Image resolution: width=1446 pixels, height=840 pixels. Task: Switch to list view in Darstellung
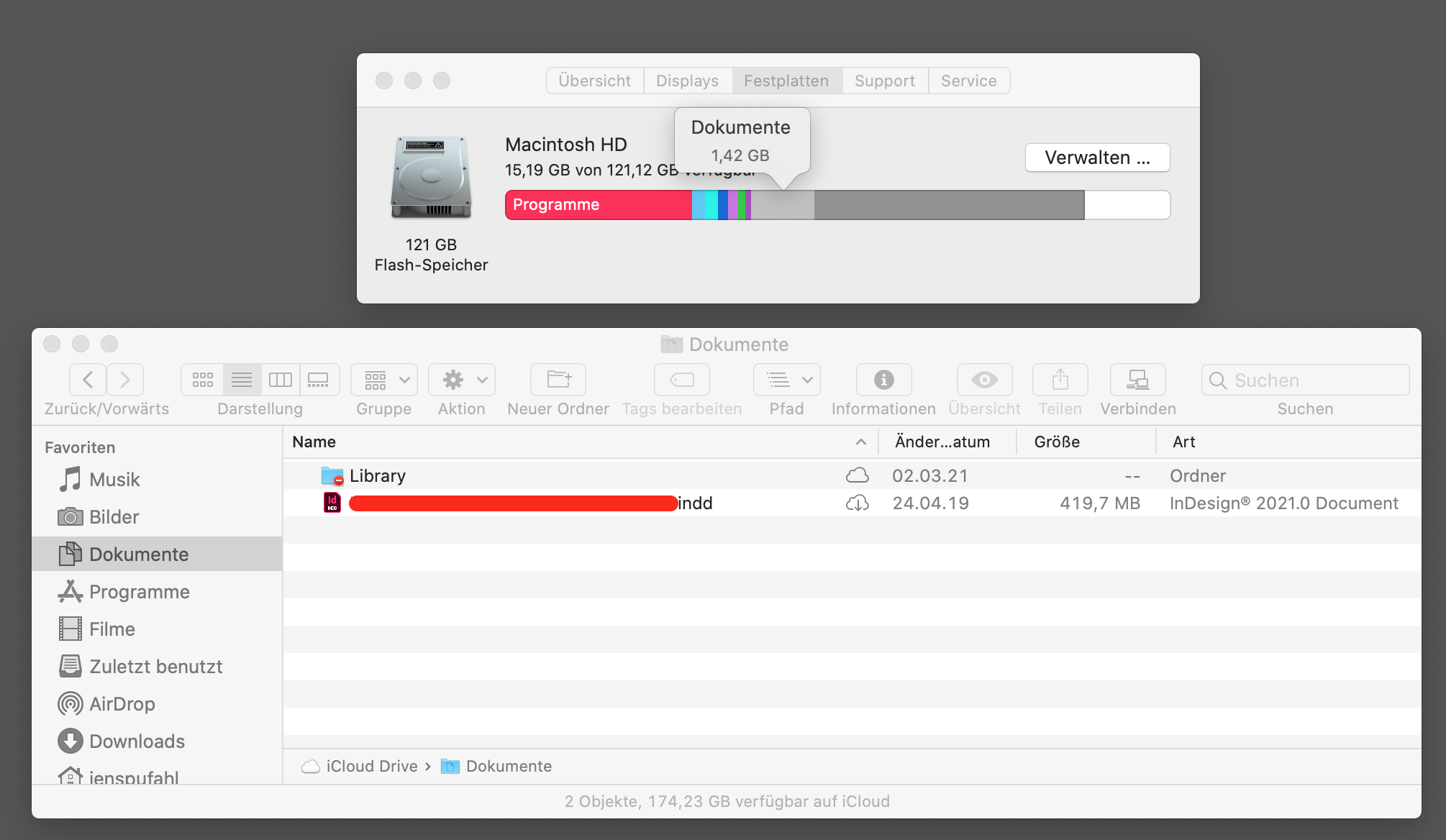pyautogui.click(x=242, y=380)
